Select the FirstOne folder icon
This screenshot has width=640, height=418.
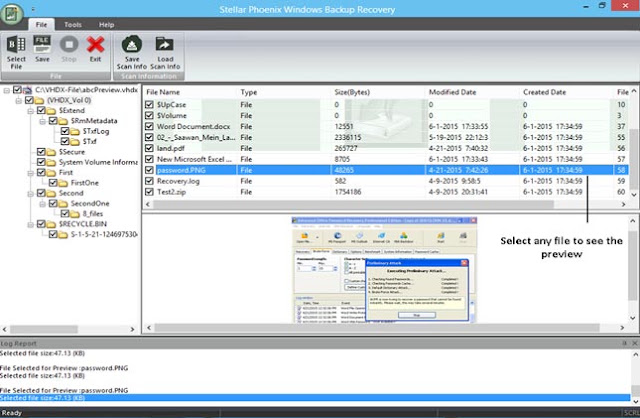point(63,183)
